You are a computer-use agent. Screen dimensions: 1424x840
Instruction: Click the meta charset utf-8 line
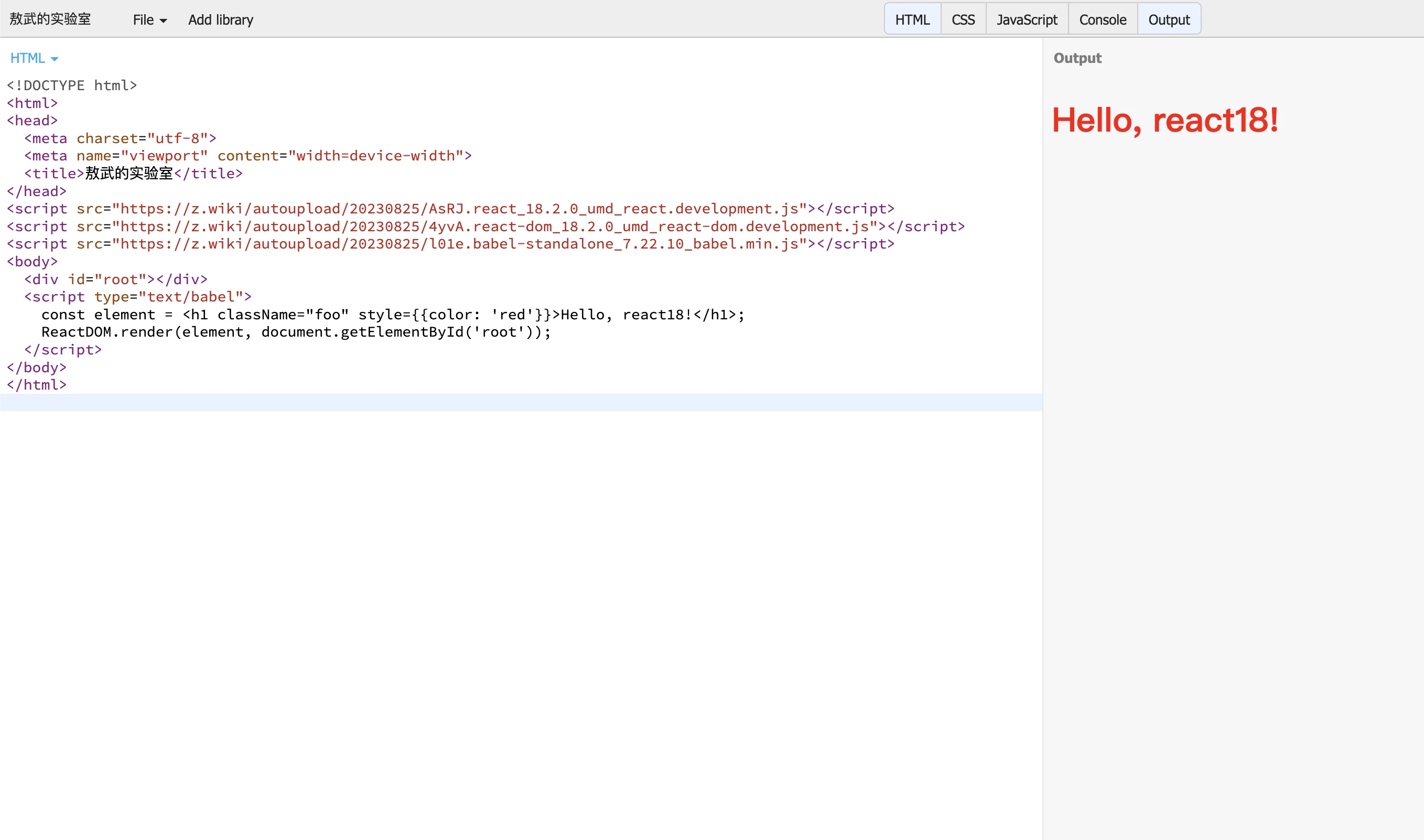[120, 138]
